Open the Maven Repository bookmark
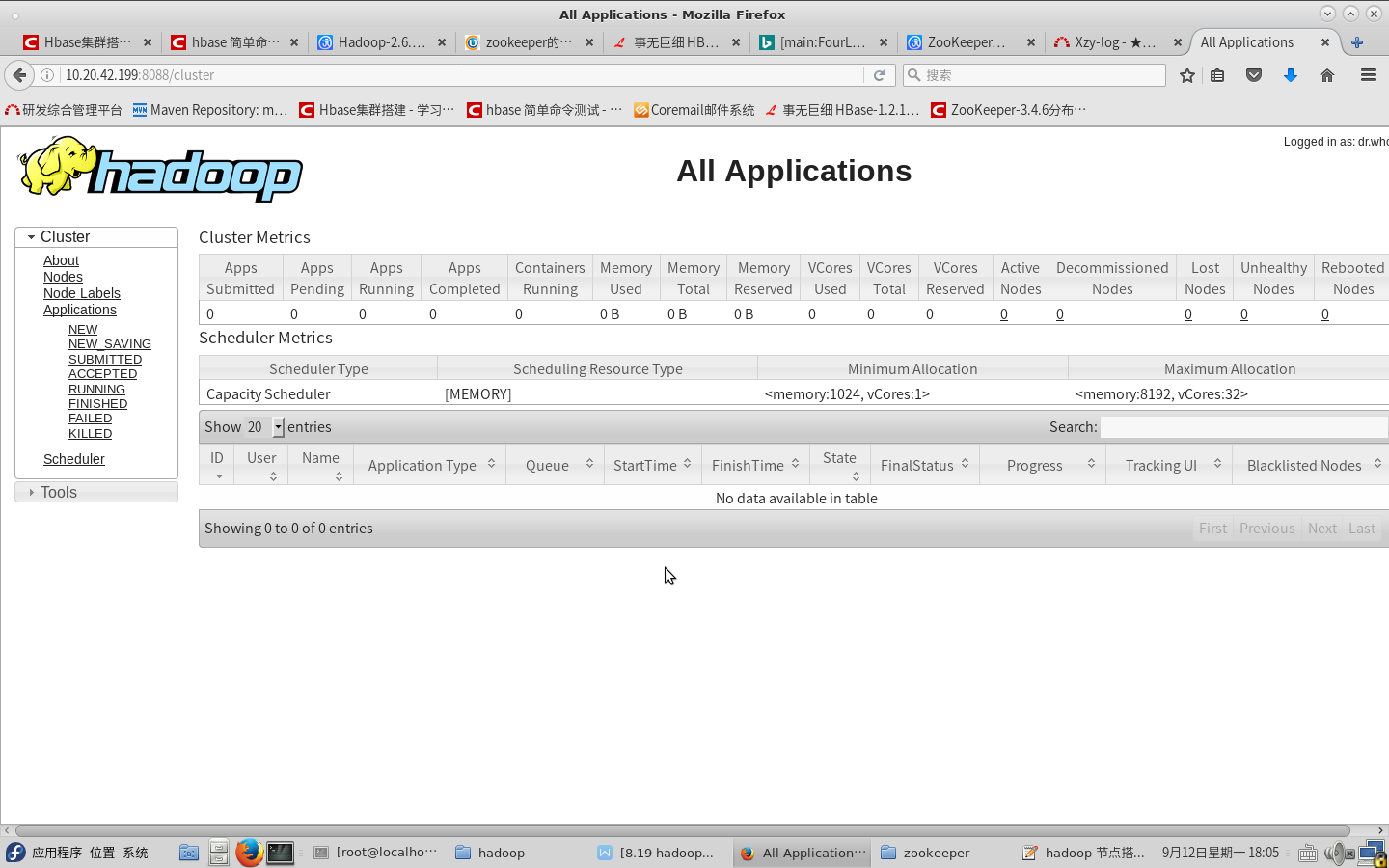 pyautogui.click(x=210, y=110)
